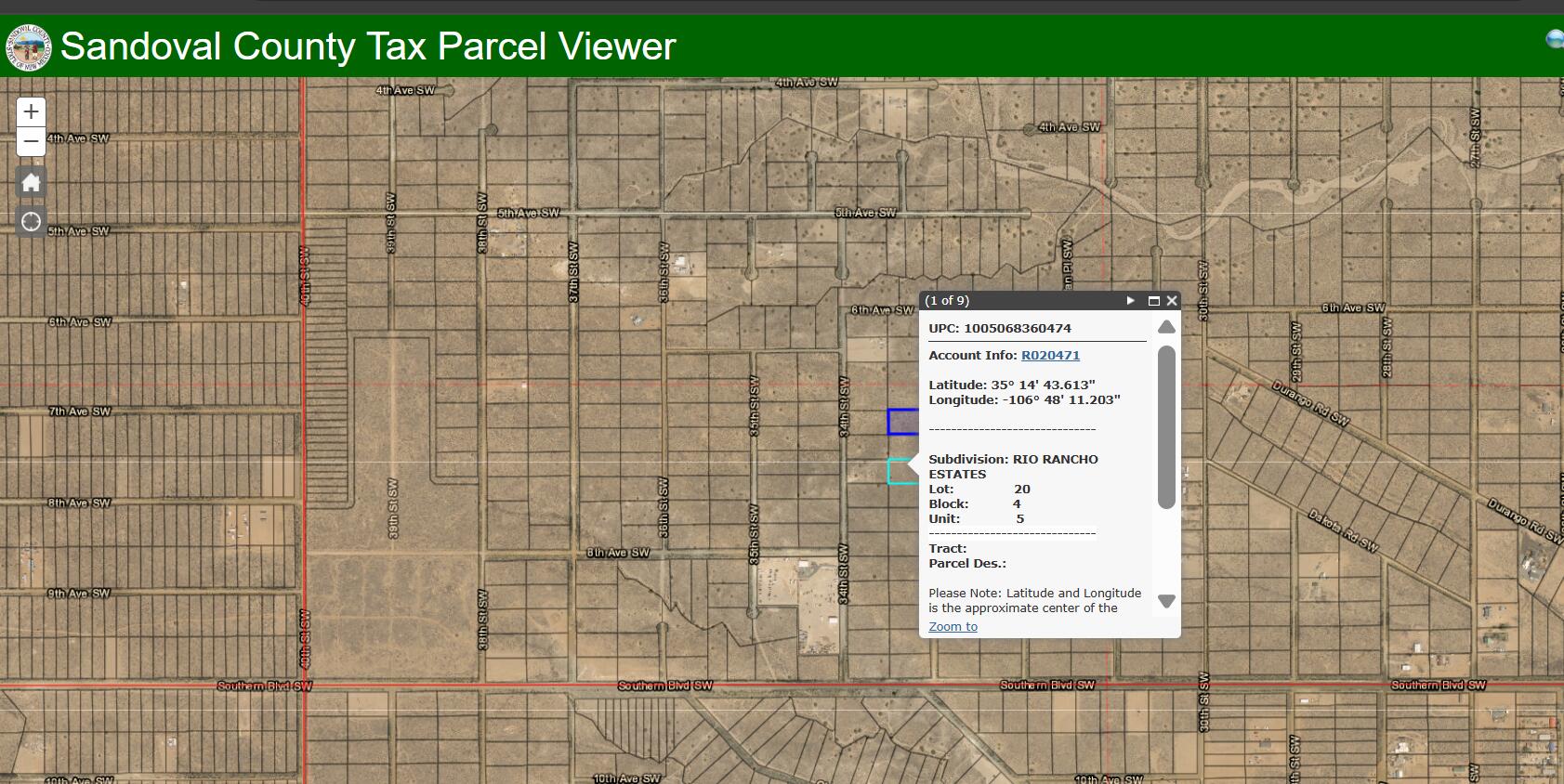Return map to default home extent
This screenshot has width=1564, height=784.
[31, 182]
